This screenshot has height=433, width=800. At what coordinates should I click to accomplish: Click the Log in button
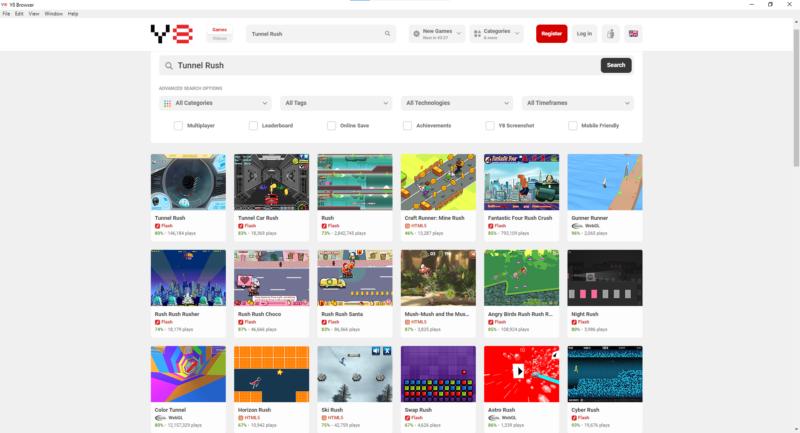click(x=584, y=34)
